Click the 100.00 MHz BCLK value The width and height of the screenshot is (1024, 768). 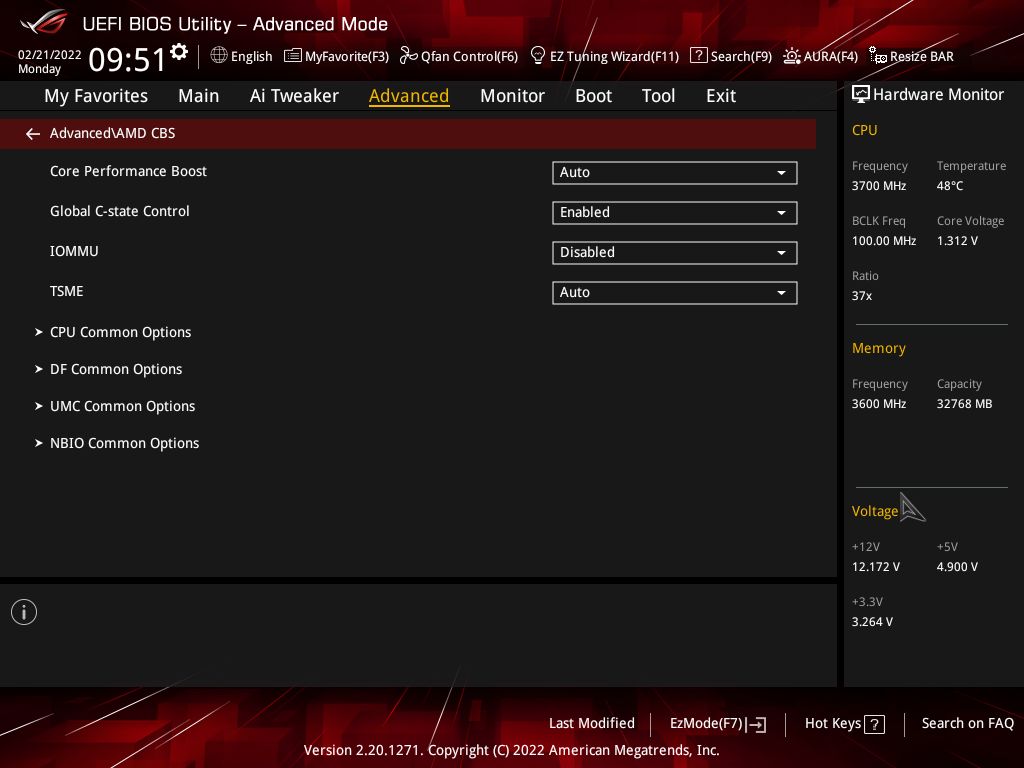pyautogui.click(x=884, y=240)
